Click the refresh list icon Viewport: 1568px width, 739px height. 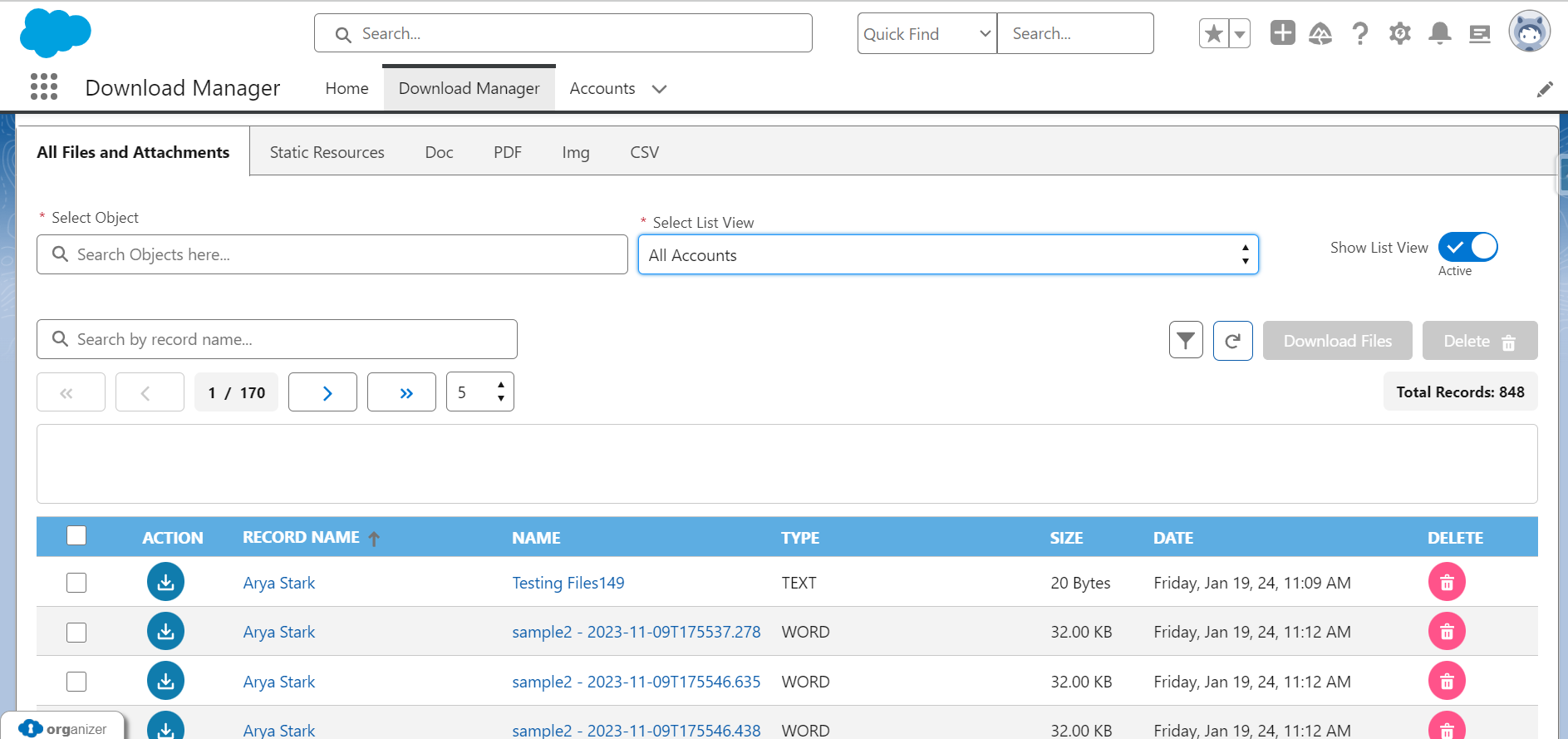[x=1232, y=340]
